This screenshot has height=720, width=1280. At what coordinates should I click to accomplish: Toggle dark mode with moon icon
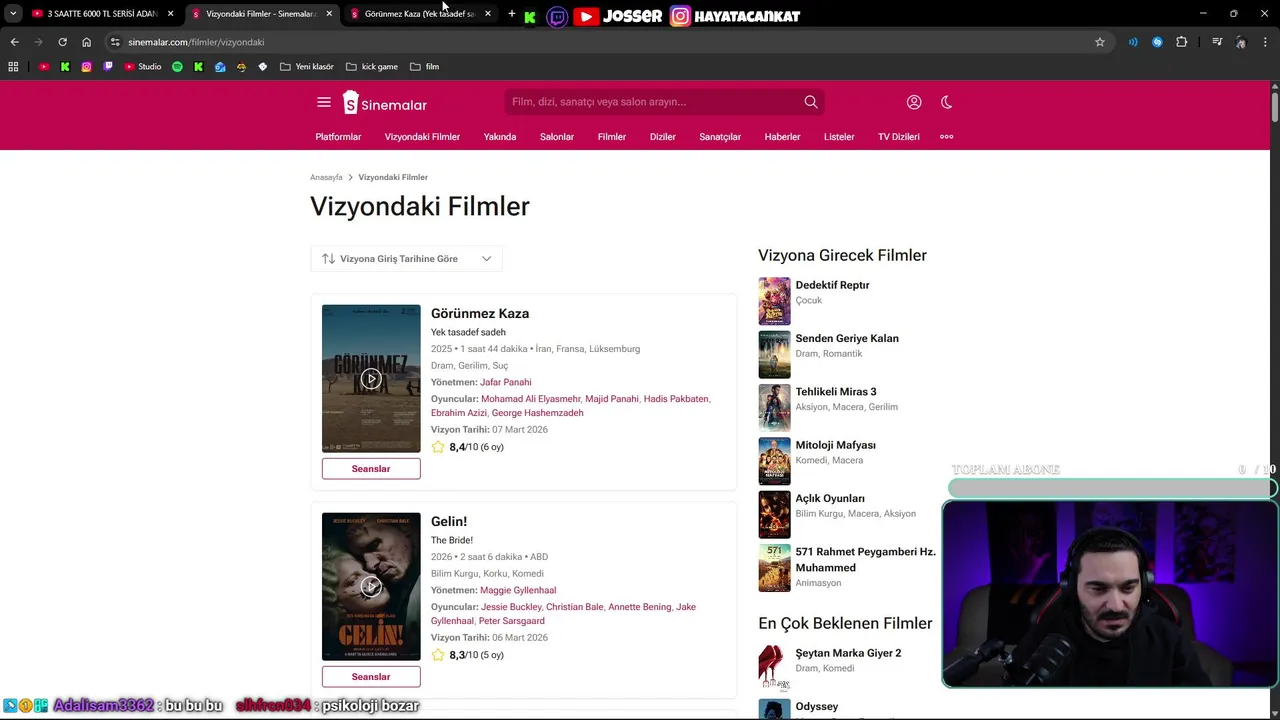click(x=946, y=102)
